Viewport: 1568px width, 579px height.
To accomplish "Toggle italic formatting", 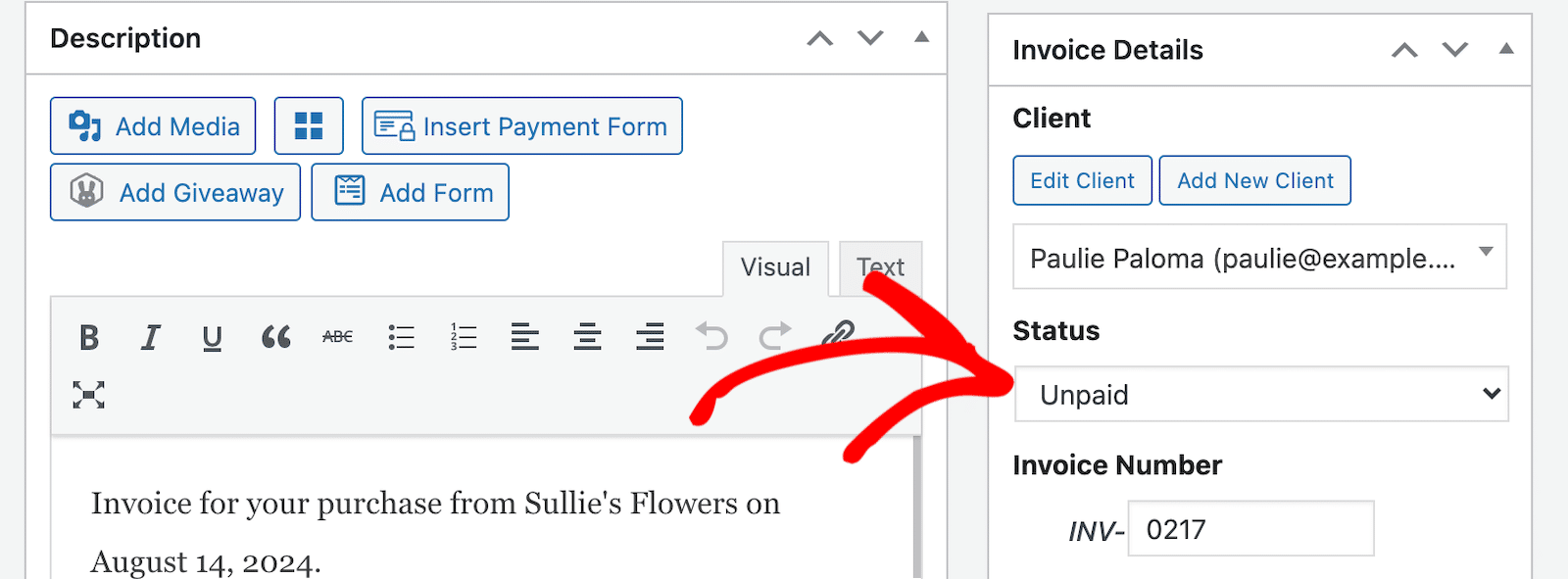I will point(150,337).
